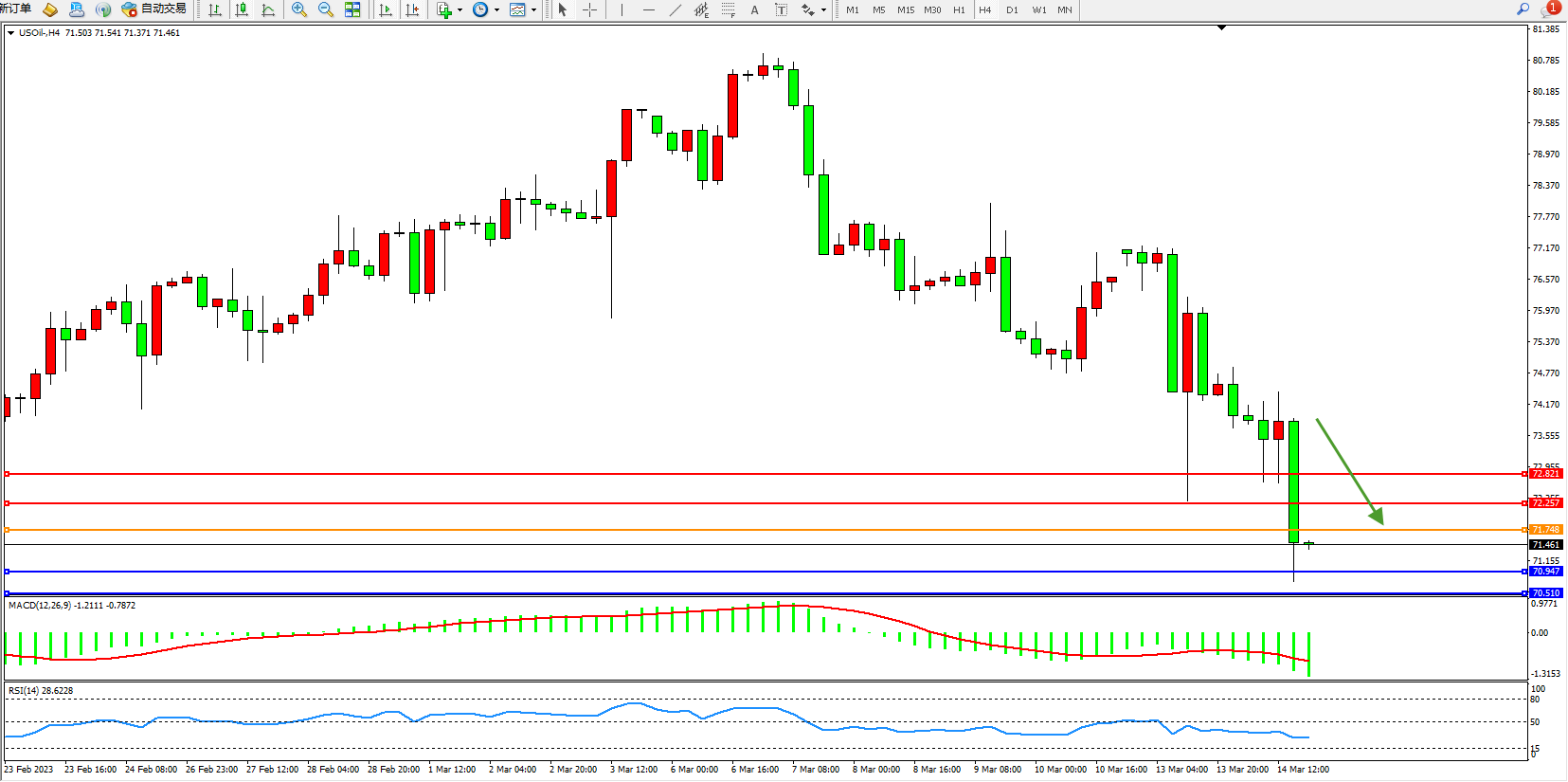
Task: Switch chart to candlestick mode
Action: pyautogui.click(x=242, y=9)
